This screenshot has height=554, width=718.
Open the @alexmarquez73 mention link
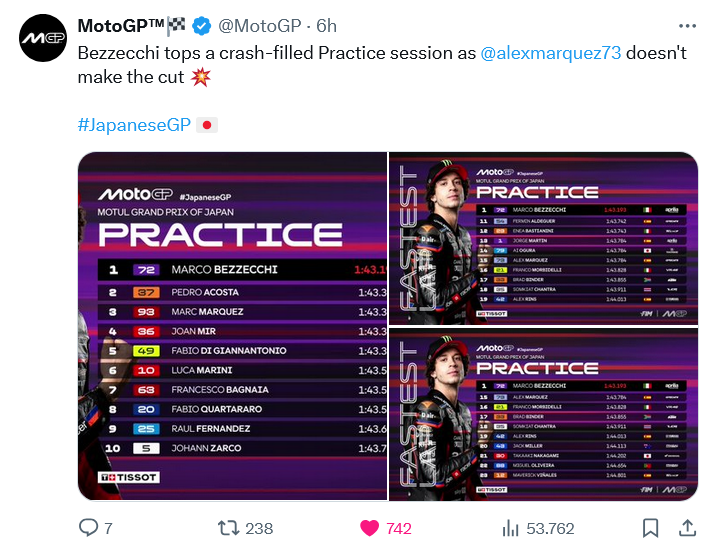pos(551,52)
